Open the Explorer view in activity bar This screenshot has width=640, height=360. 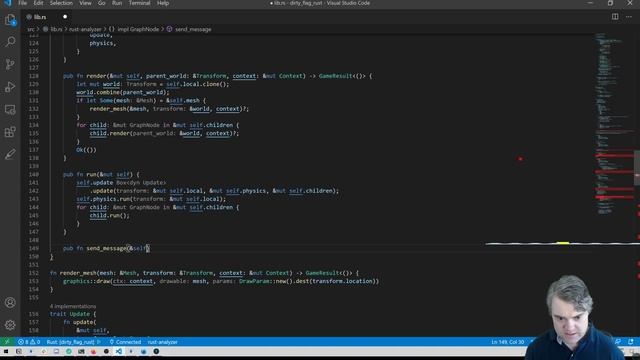10,20
